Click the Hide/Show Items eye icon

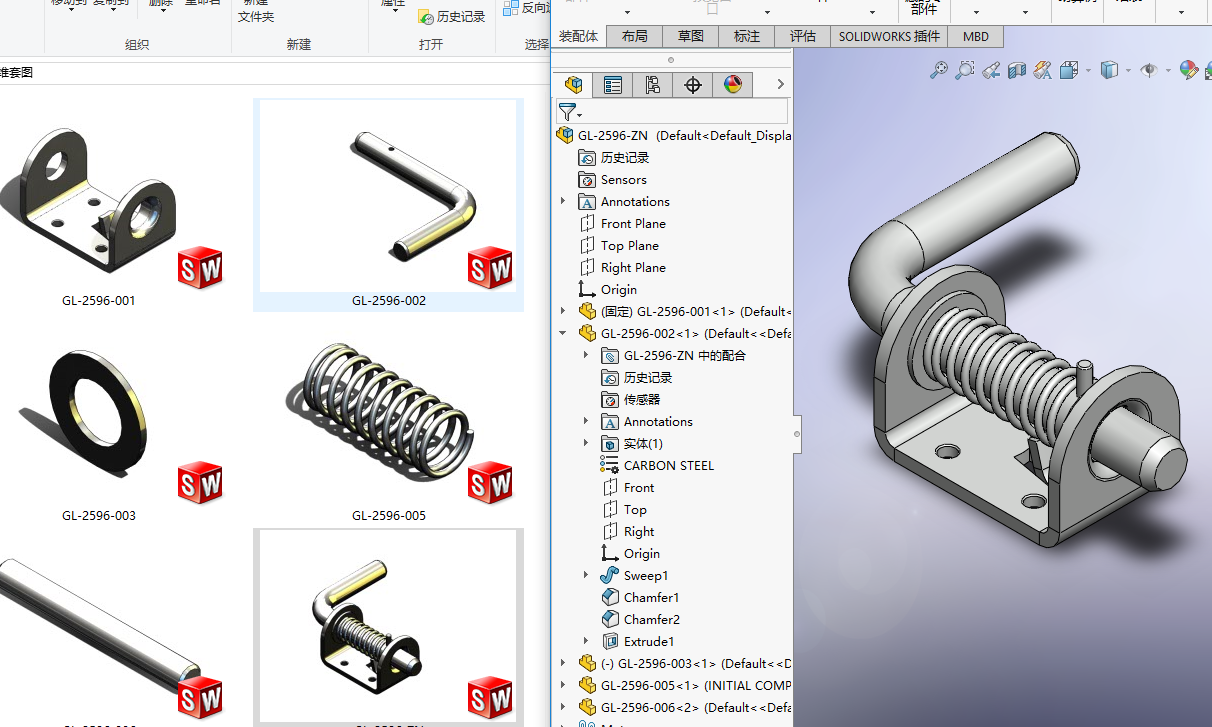tap(1149, 70)
